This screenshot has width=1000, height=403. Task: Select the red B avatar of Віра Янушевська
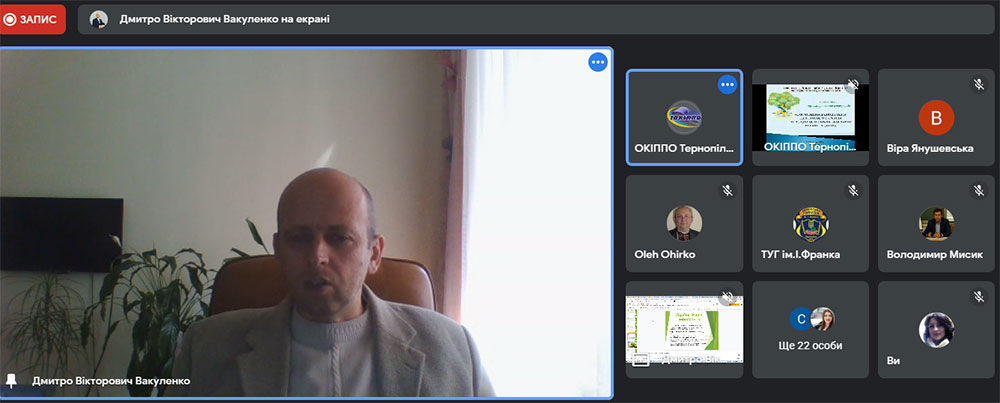click(x=936, y=118)
